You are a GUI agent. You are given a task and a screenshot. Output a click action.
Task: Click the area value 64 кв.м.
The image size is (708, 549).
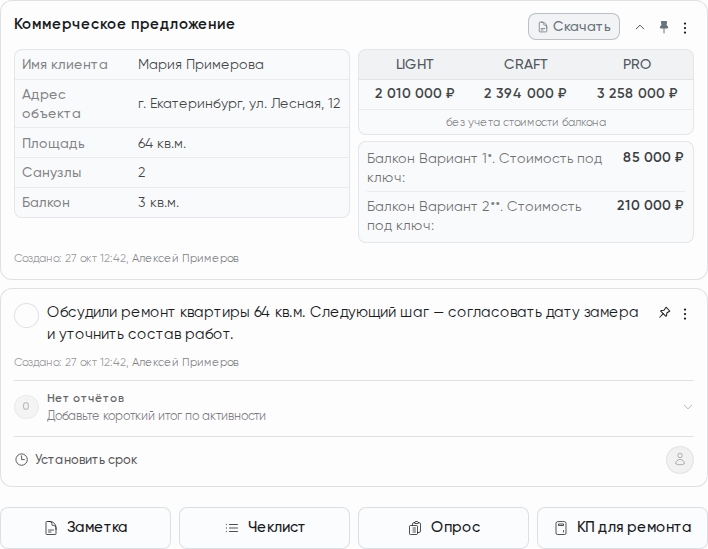point(162,144)
